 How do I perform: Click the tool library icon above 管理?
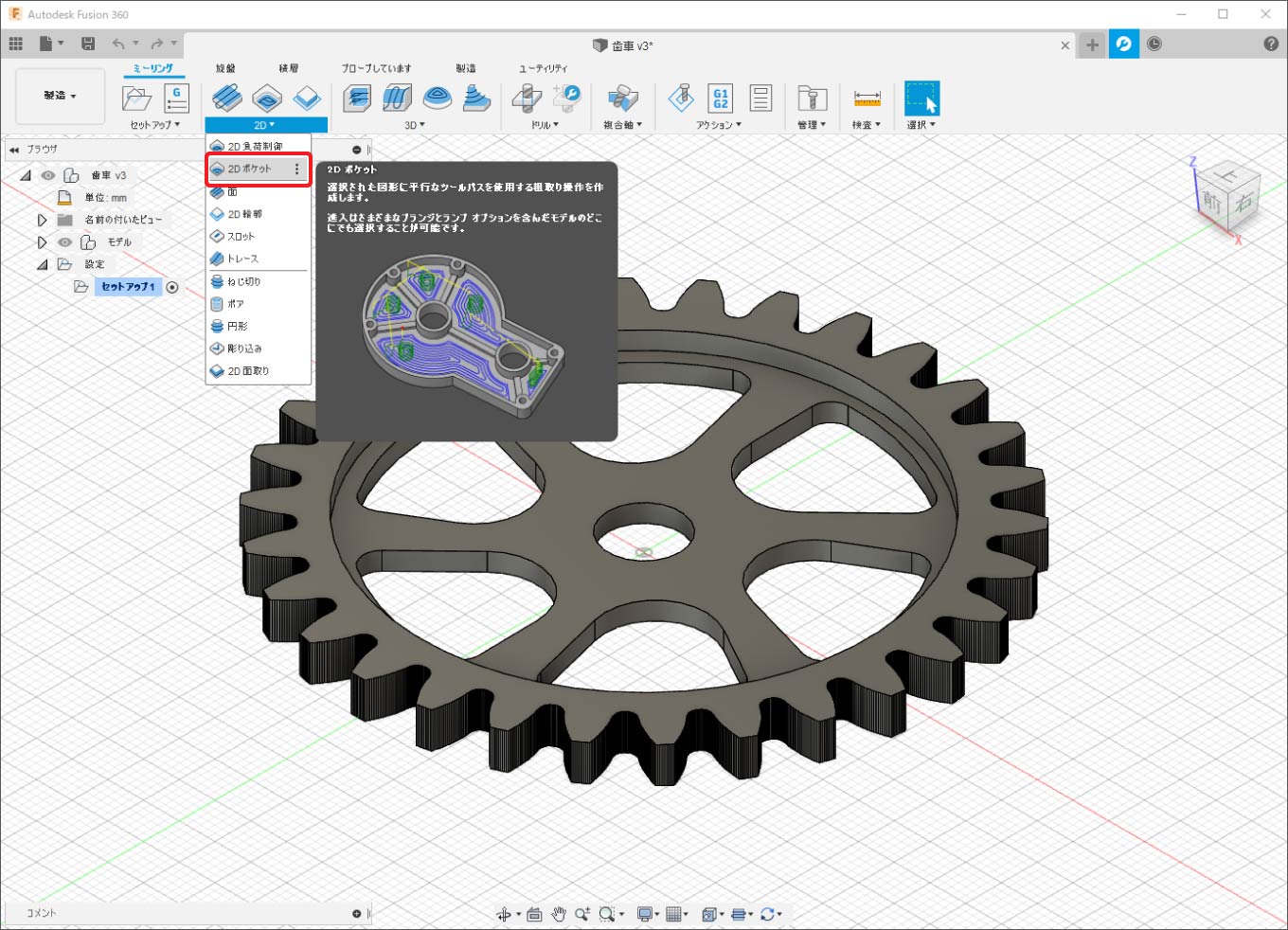[812, 98]
